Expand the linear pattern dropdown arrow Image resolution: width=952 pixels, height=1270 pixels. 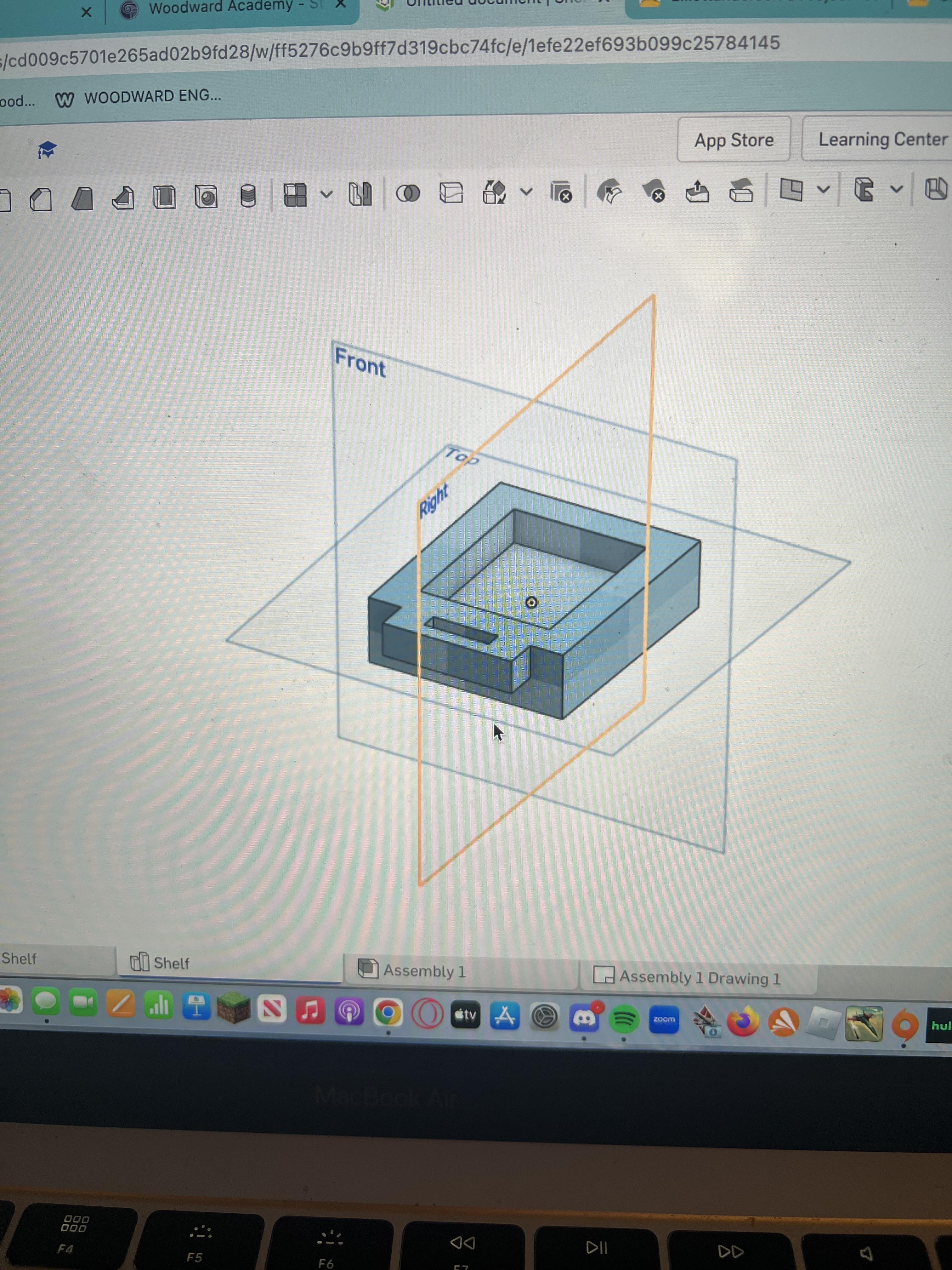click(326, 195)
